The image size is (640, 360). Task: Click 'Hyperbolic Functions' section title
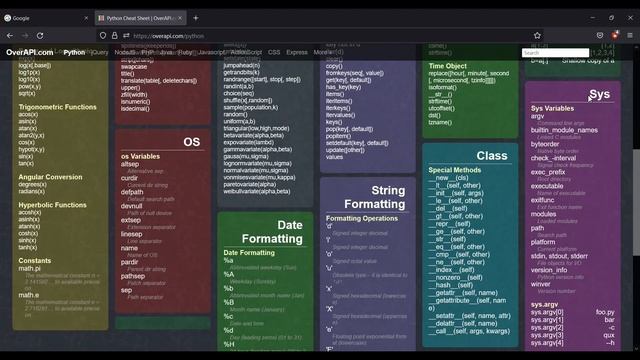(x=52, y=205)
